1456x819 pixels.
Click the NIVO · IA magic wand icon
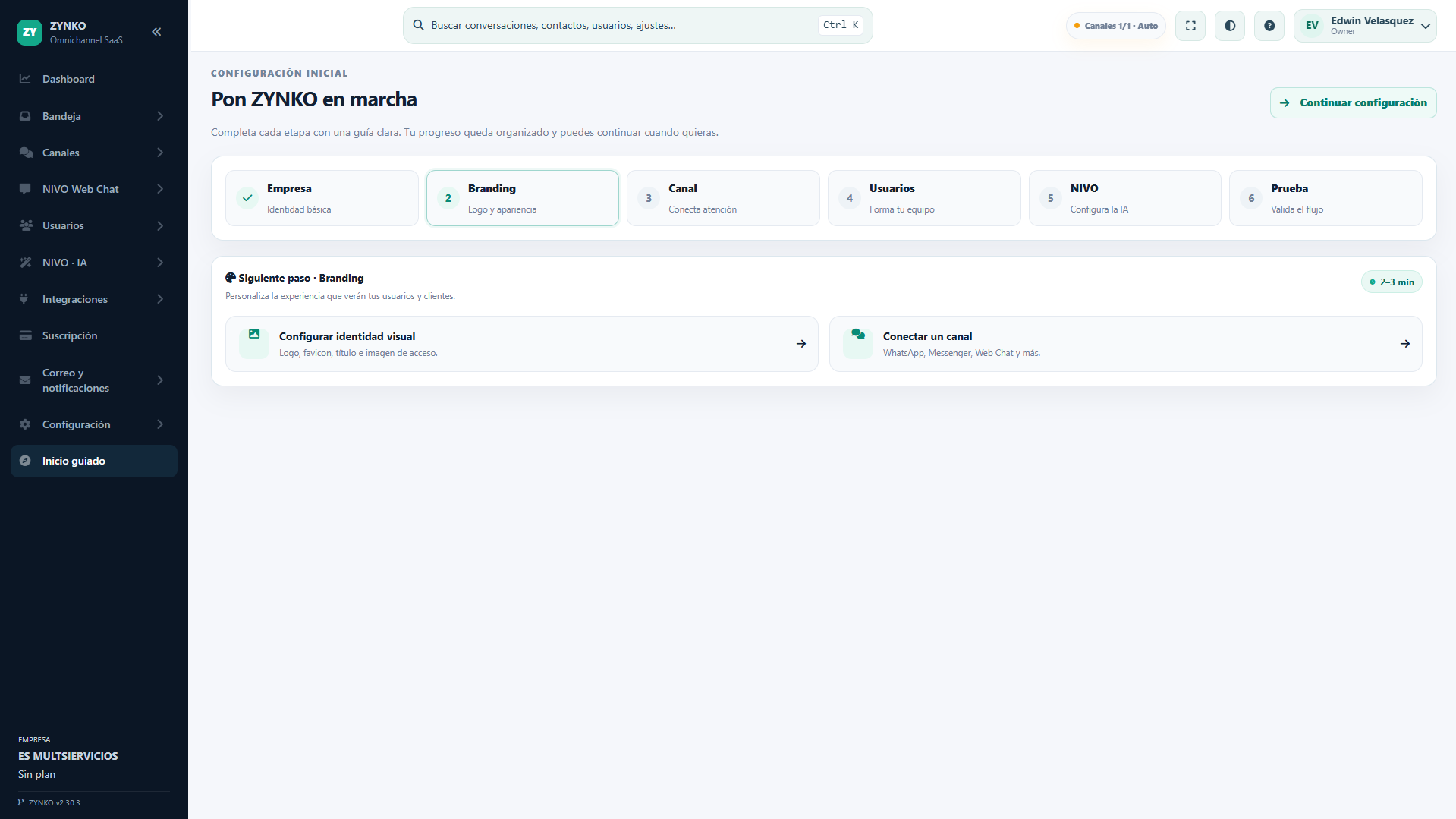(25, 263)
